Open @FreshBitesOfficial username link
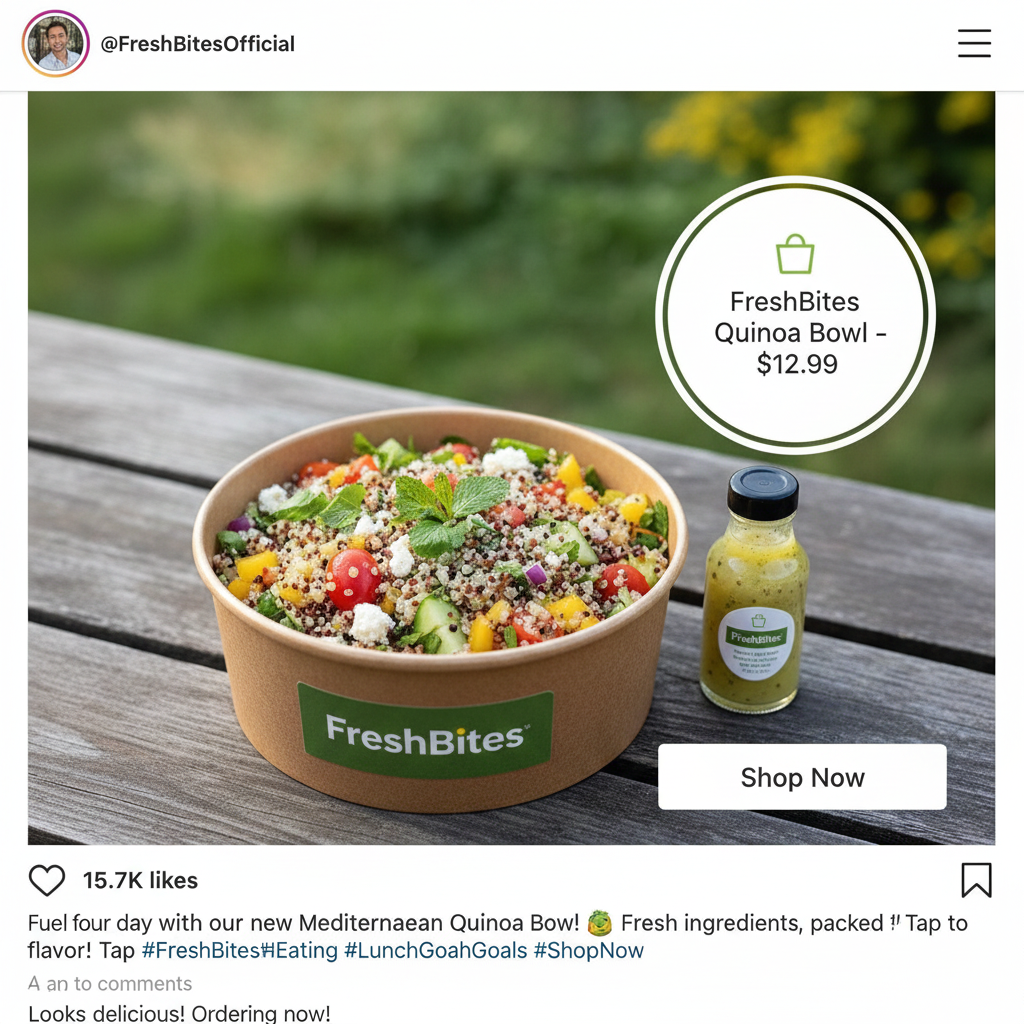The width and height of the screenshot is (1024, 1024). pos(197,44)
